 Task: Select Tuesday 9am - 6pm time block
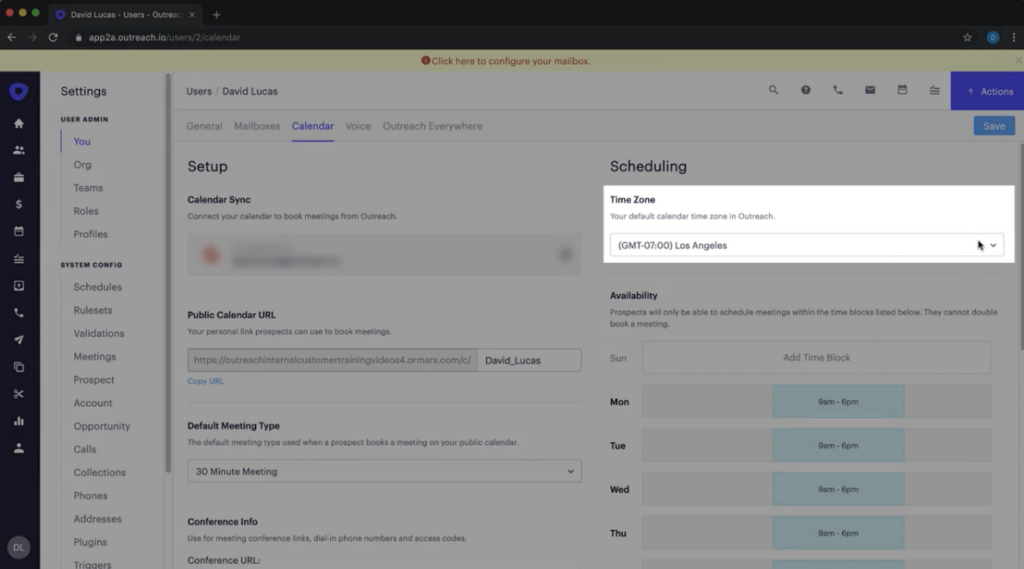coord(839,446)
